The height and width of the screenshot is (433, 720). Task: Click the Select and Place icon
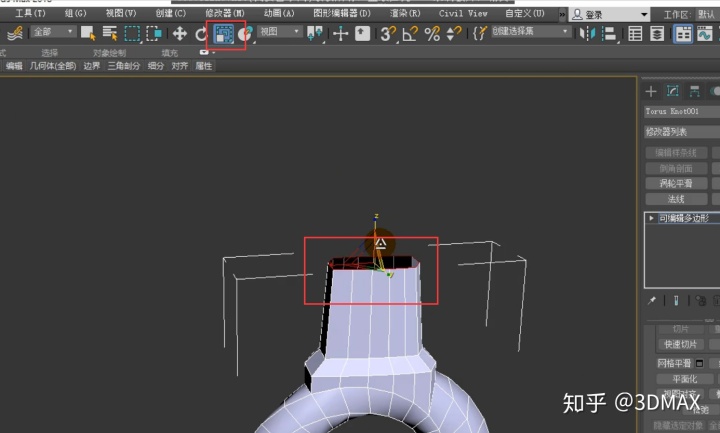[x=246, y=34]
